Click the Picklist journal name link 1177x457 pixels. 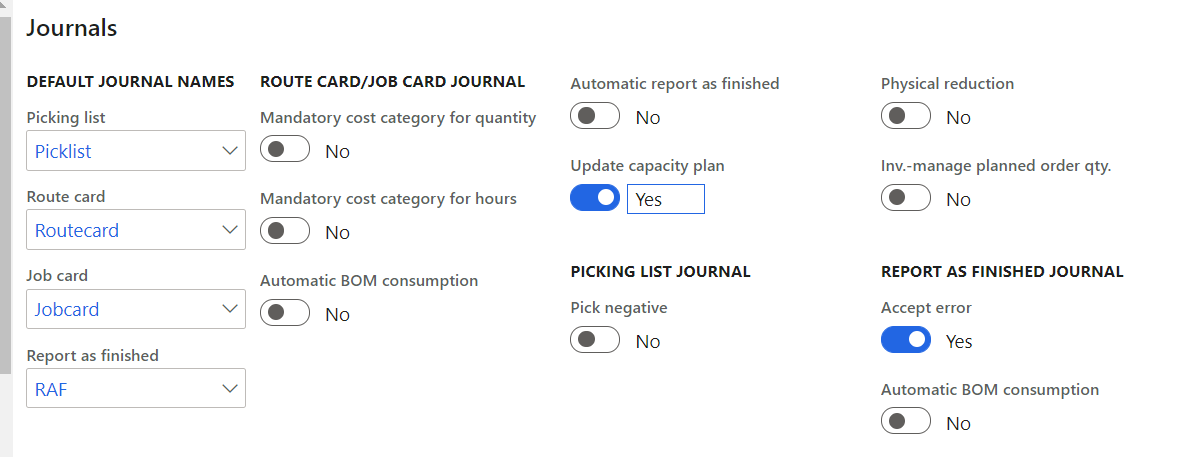click(x=64, y=151)
